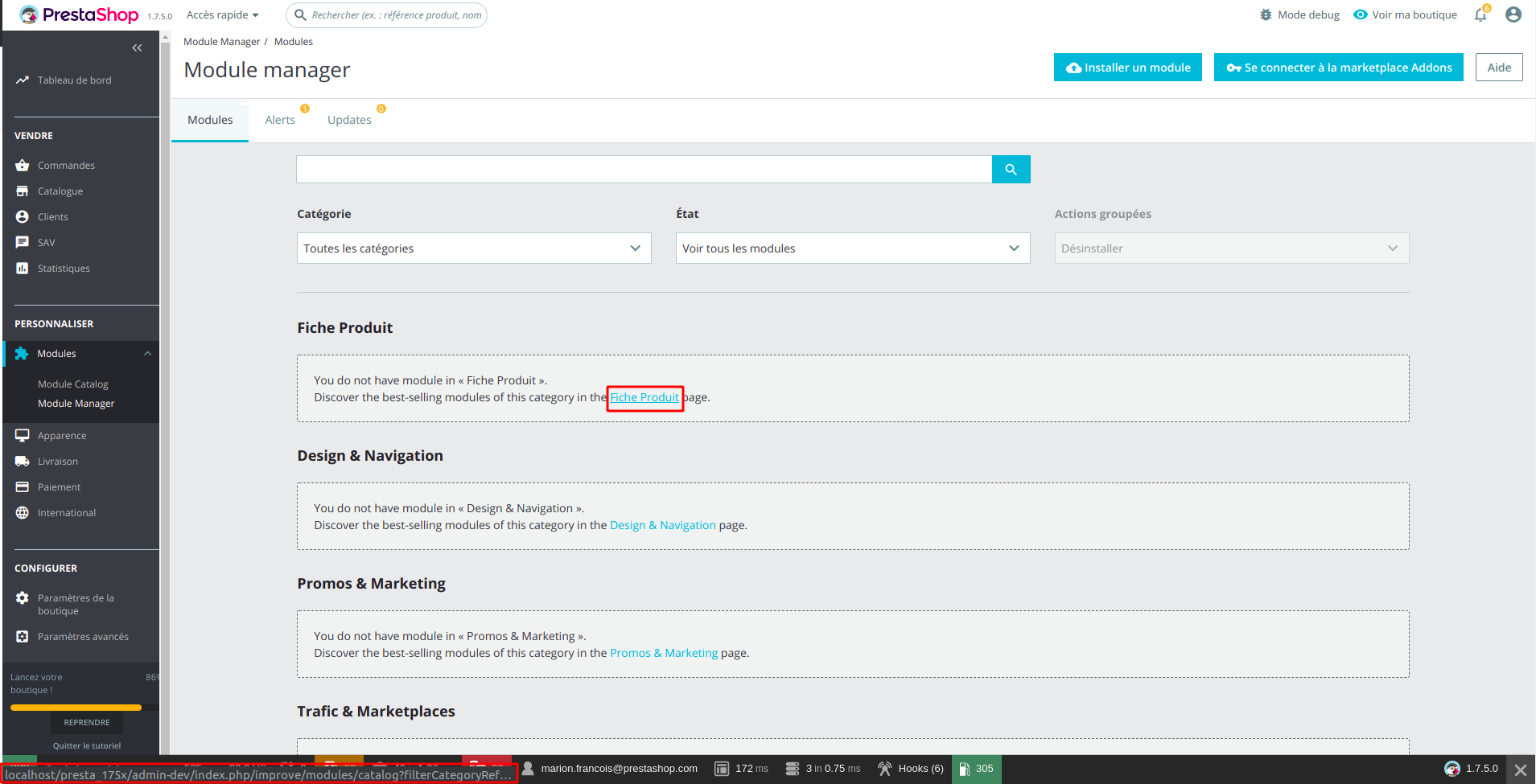
Task: Click the module search input field
Action: click(x=644, y=169)
